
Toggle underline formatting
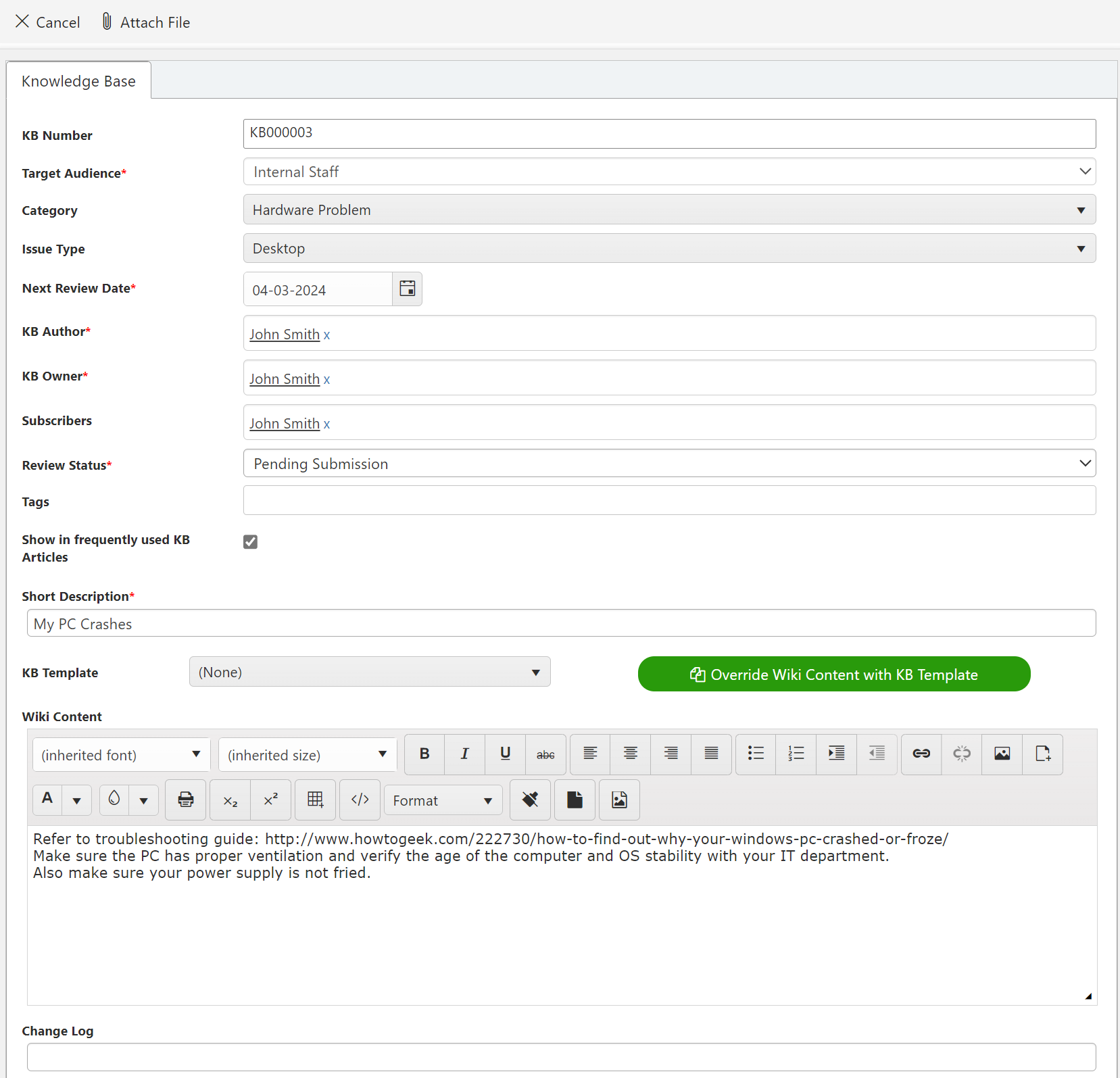pyautogui.click(x=505, y=754)
